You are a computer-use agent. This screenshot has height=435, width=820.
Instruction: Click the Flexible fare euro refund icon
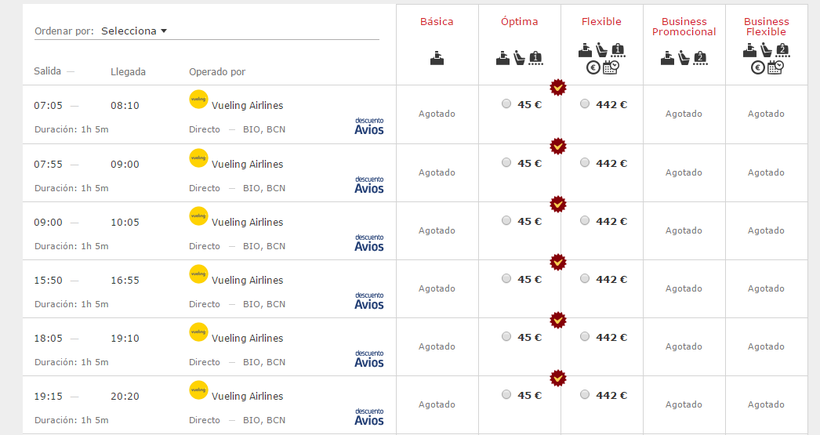pyautogui.click(x=592, y=68)
